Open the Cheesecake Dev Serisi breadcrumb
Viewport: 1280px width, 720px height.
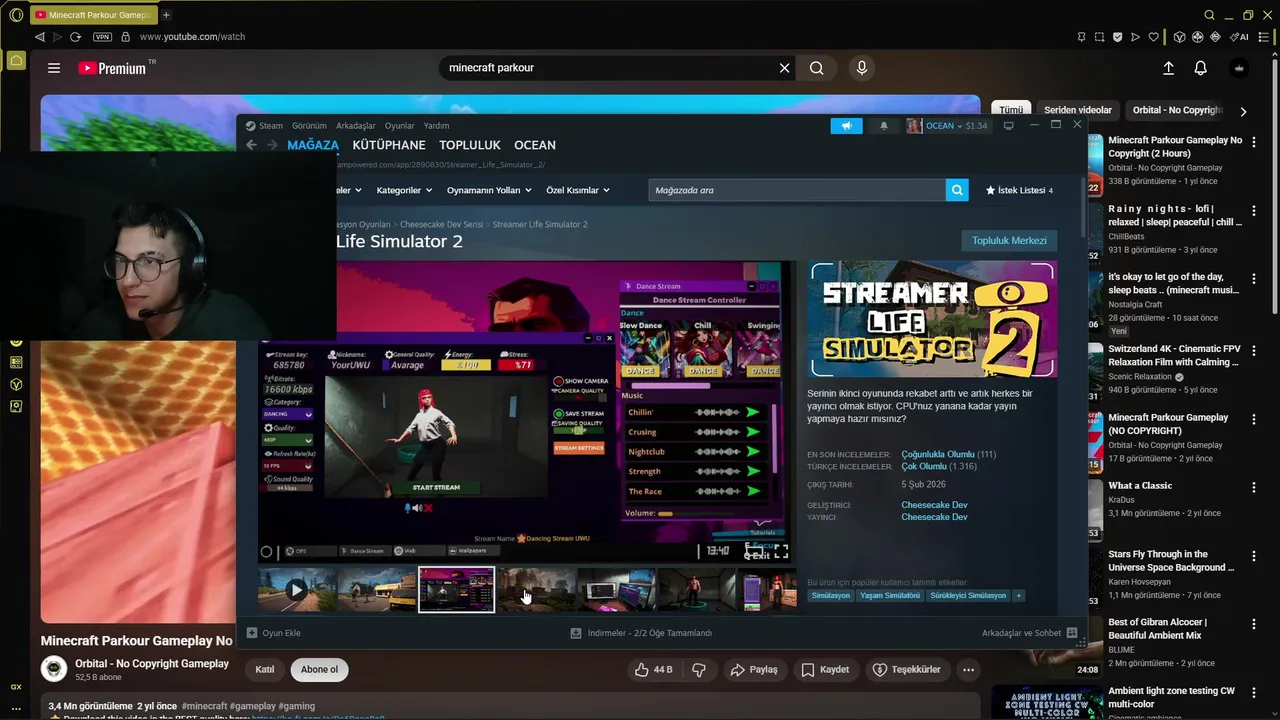tap(441, 225)
